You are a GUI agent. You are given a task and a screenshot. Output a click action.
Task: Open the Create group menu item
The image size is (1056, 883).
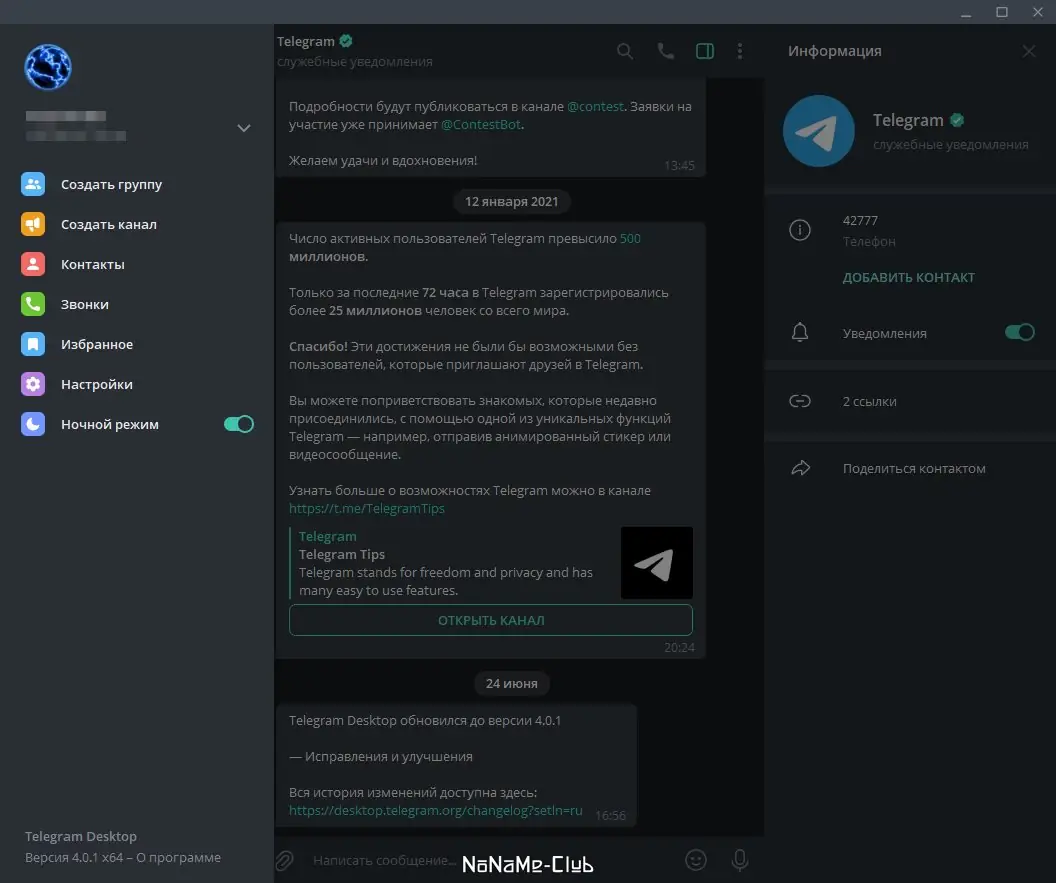[x=137, y=185]
